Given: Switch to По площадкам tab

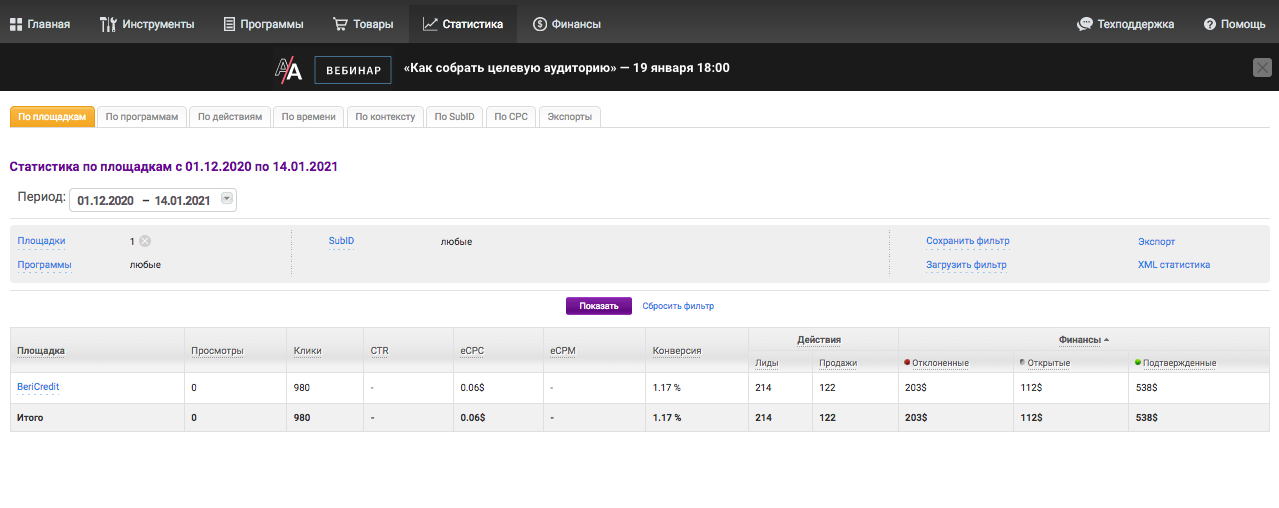Looking at the screenshot, I should pos(52,117).
